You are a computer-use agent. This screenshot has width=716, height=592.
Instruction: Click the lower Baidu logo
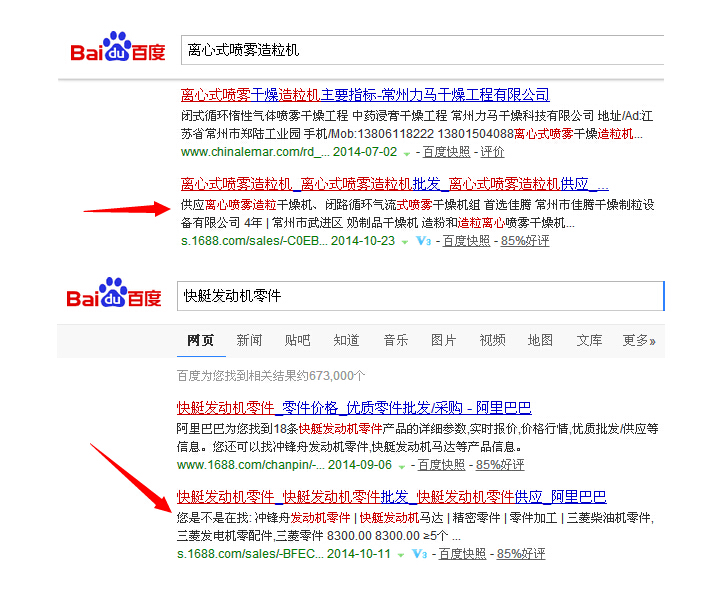coord(114,292)
